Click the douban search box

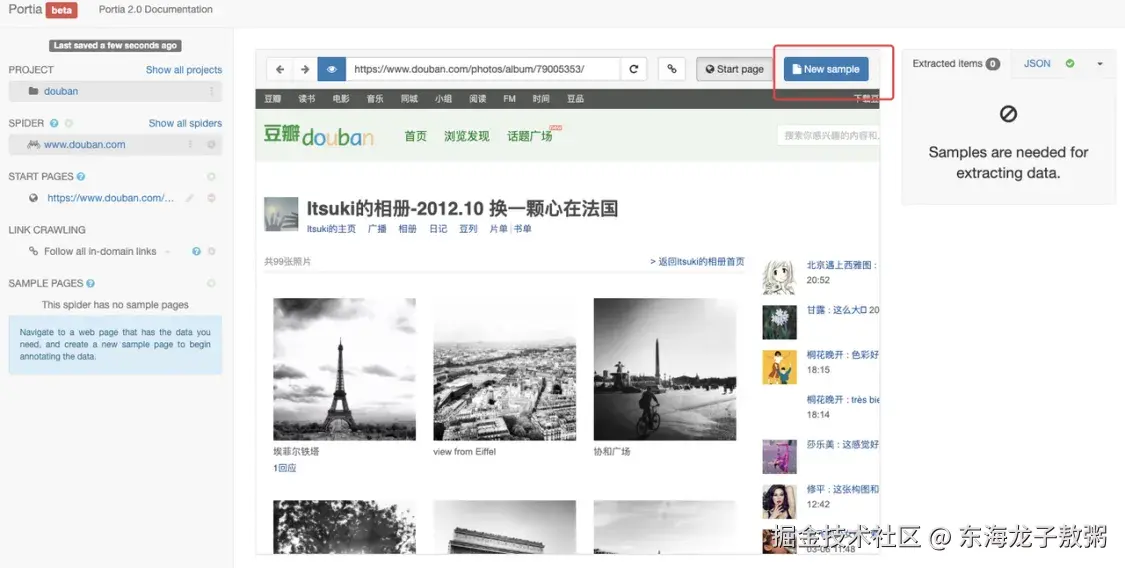click(x=828, y=136)
